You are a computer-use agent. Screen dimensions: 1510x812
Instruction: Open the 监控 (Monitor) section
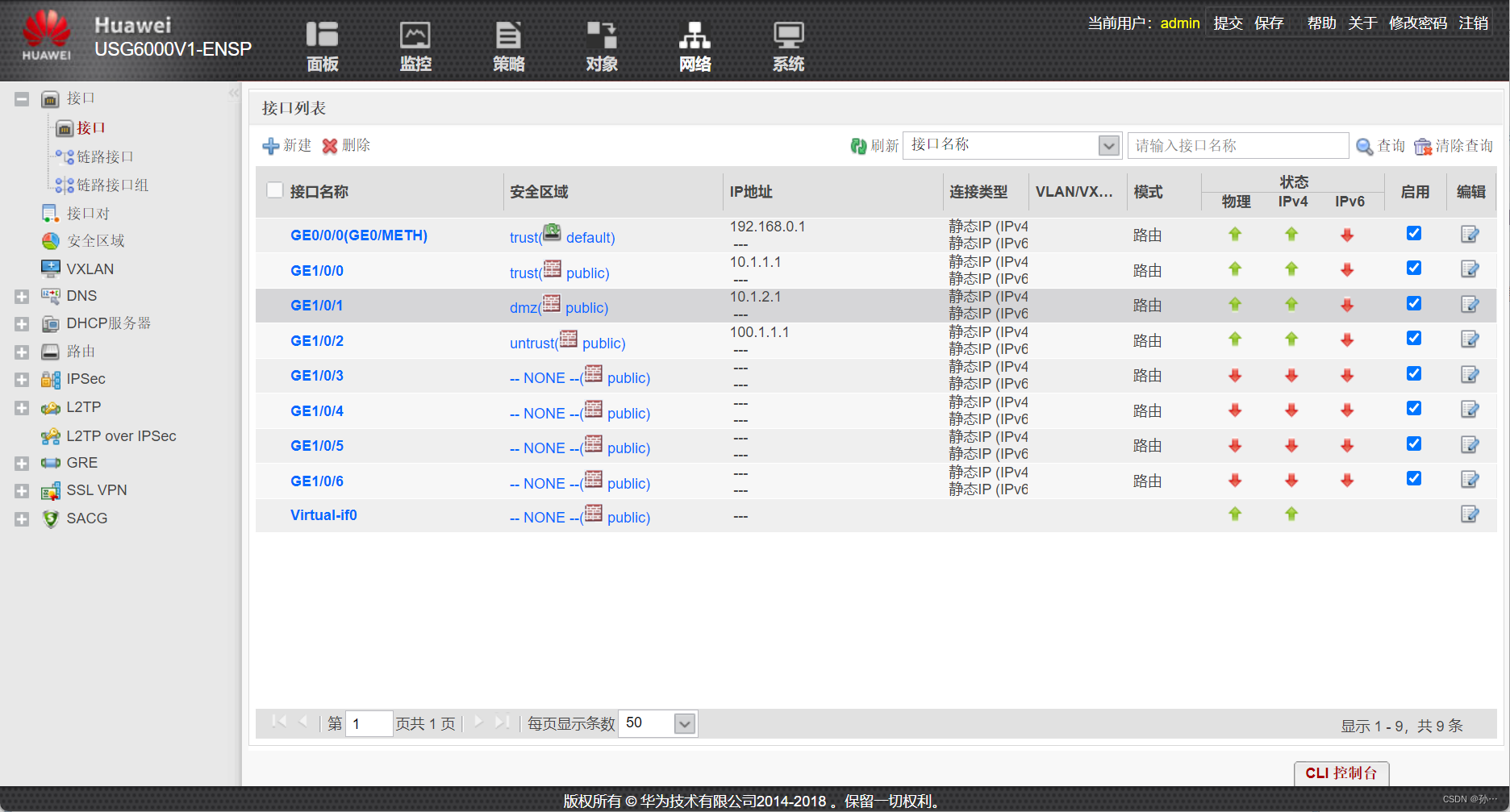click(x=415, y=46)
